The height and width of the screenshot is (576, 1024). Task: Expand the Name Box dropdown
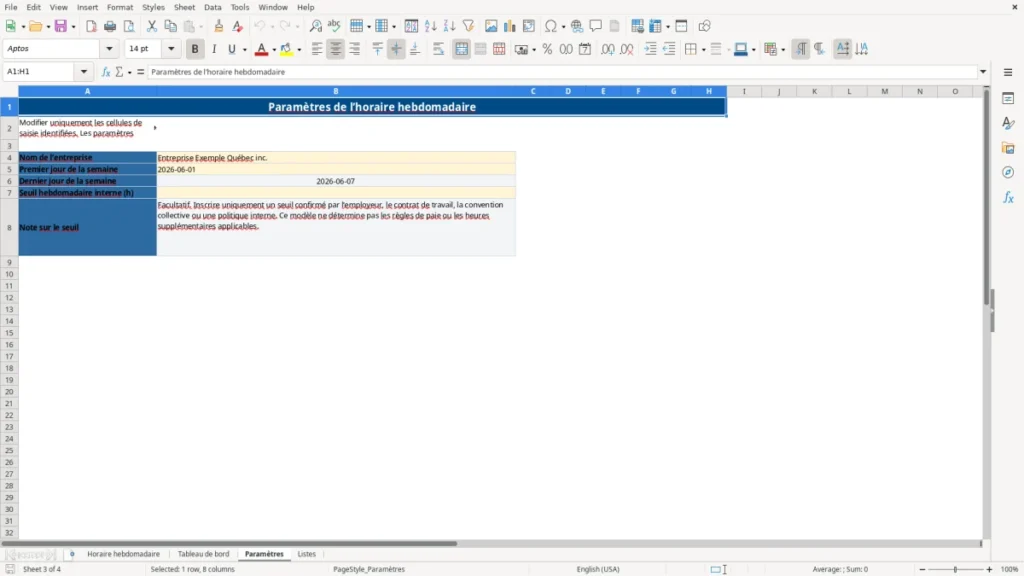[84, 72]
